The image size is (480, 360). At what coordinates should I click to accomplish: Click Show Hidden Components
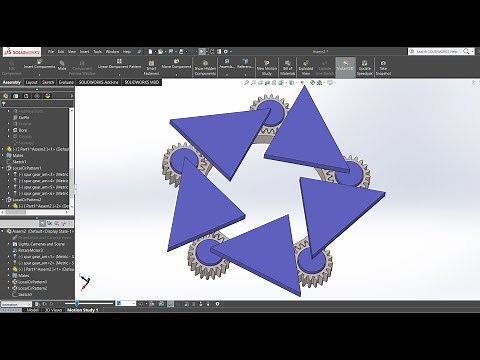click(205, 68)
